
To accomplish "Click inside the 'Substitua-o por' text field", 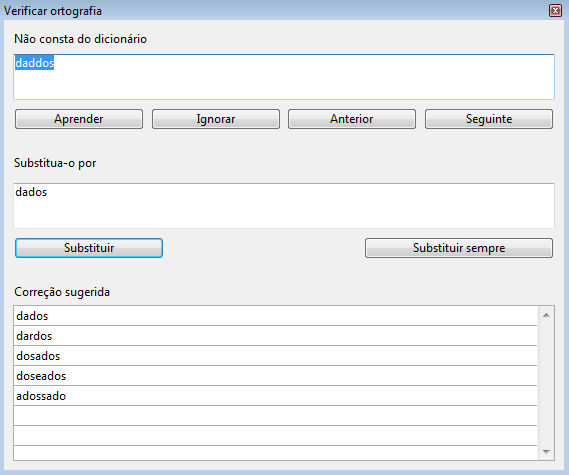I will (284, 206).
